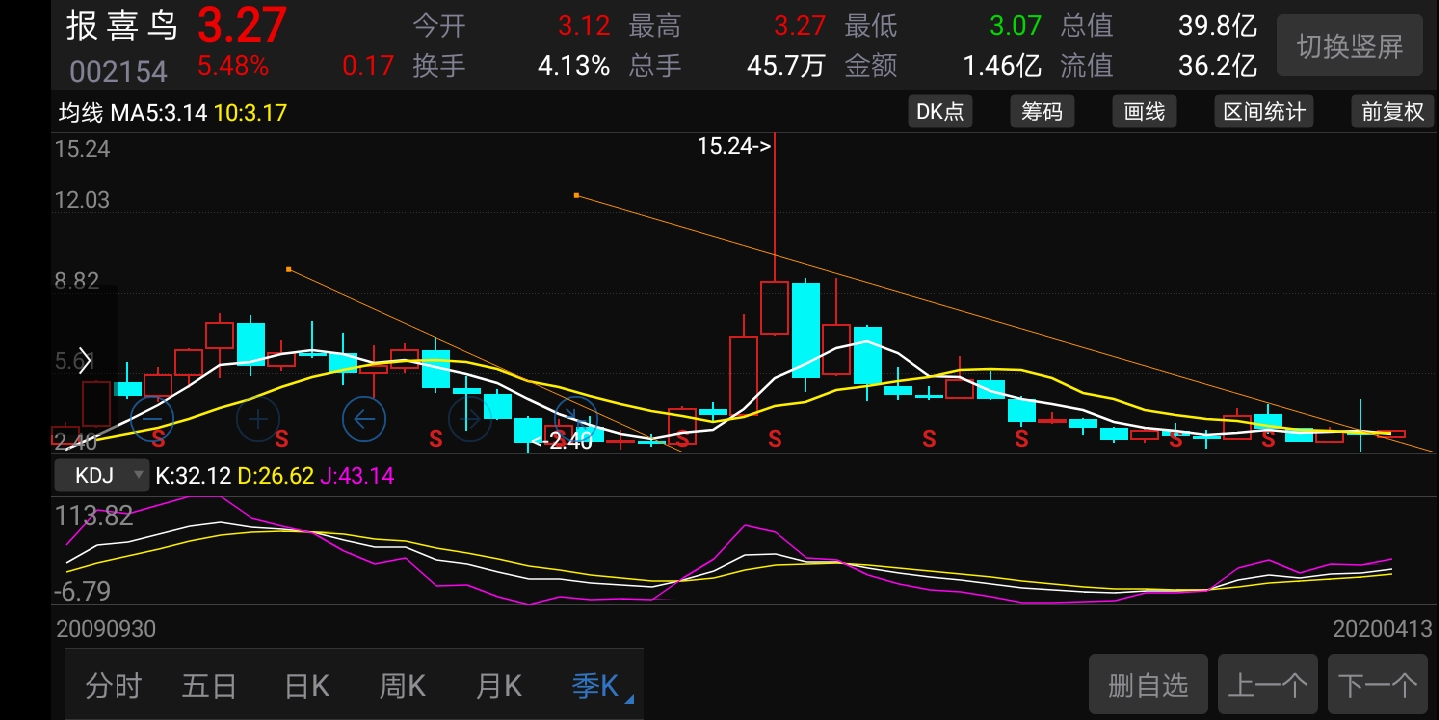Viewport: 1439px width, 720px height.
Task: Switch to portrait with 切换竖屏
Action: [x=1350, y=46]
